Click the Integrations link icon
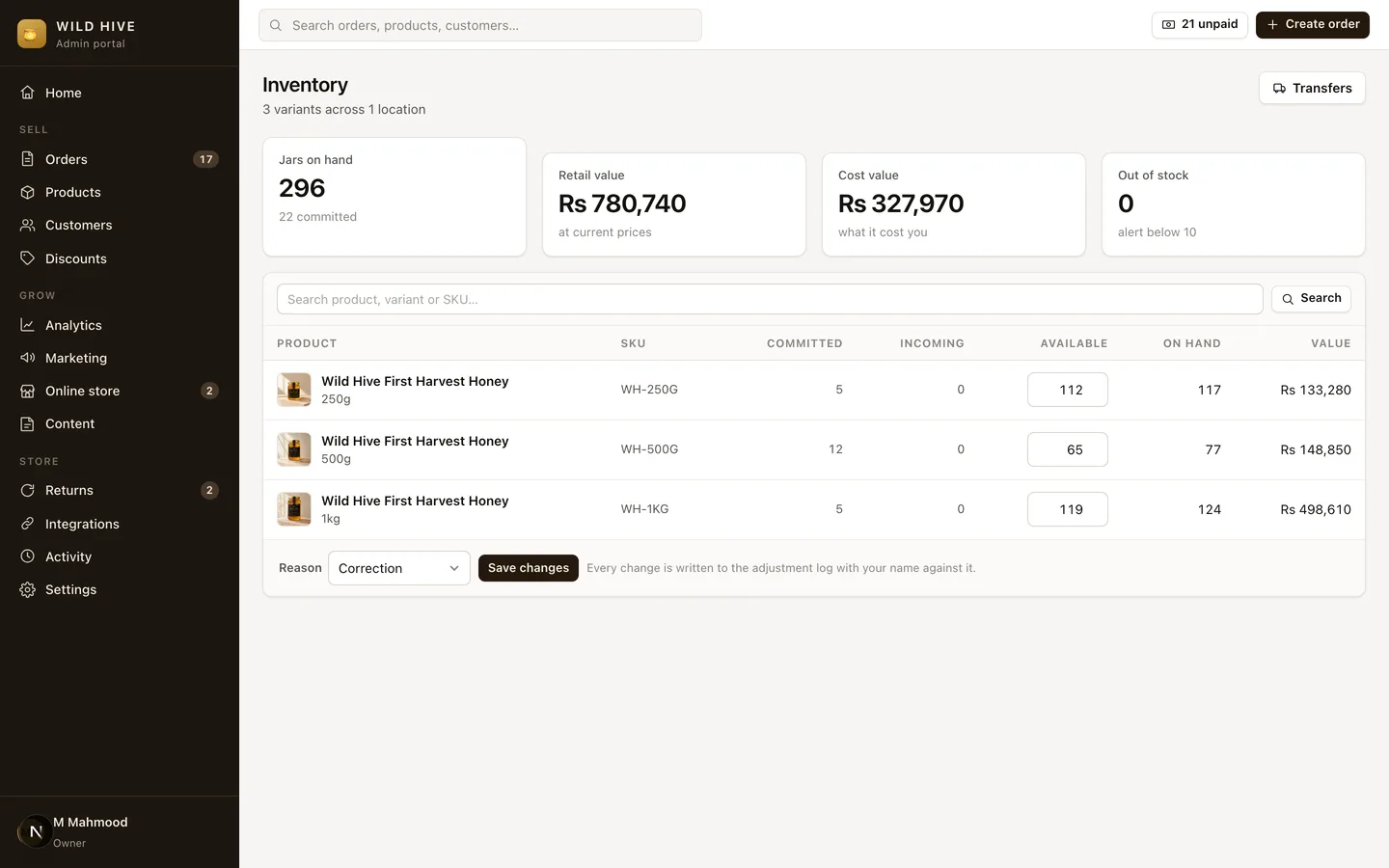The width and height of the screenshot is (1389, 868). coord(28,524)
